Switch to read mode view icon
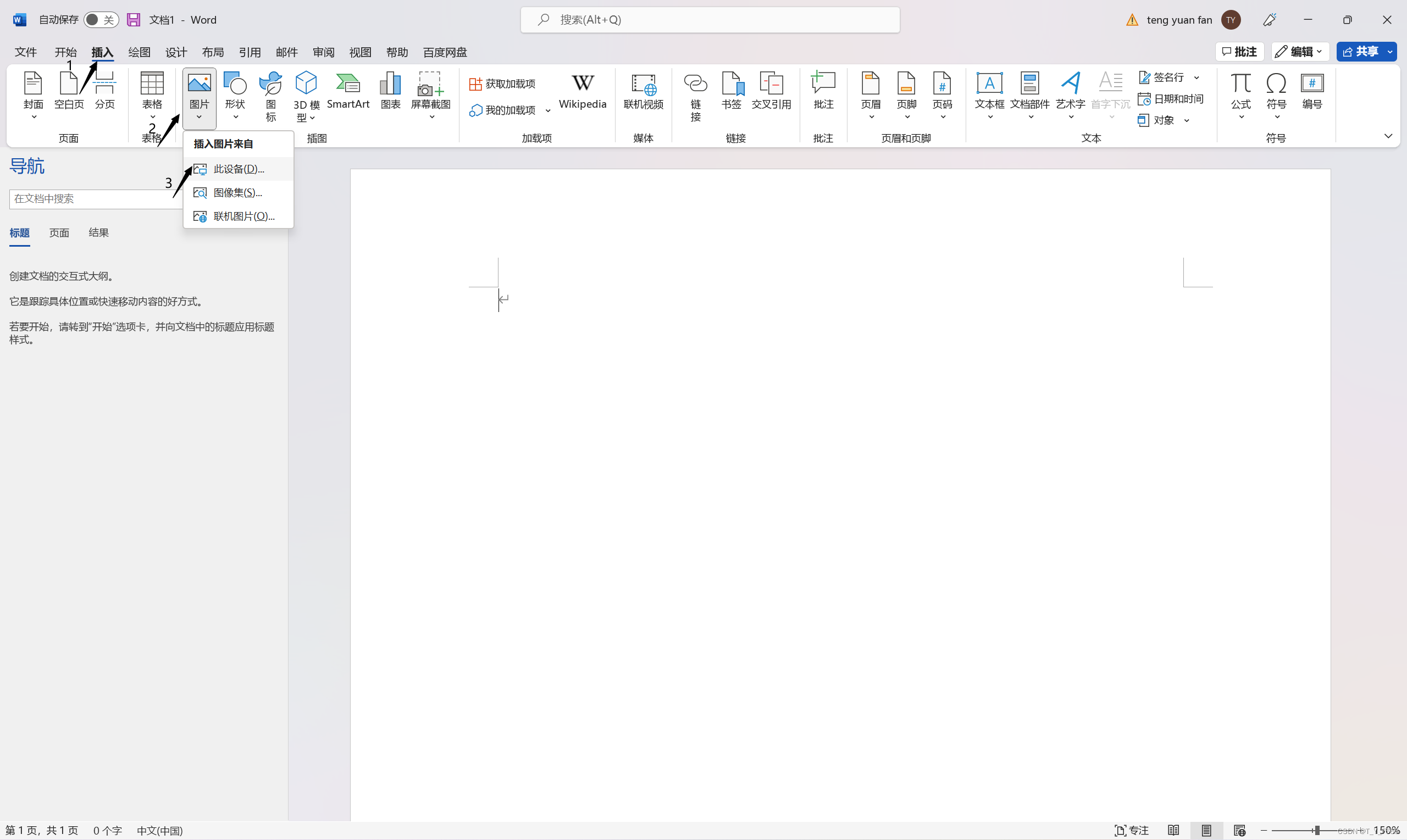Viewport: 1407px width, 840px height. point(1173,830)
